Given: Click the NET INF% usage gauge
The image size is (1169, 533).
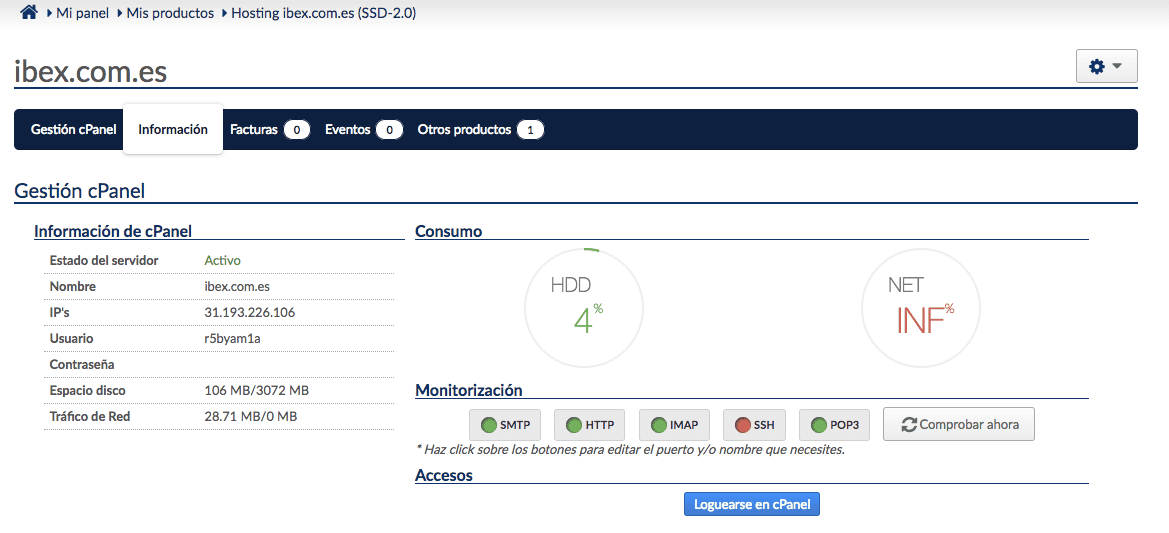Looking at the screenshot, I should (921, 307).
